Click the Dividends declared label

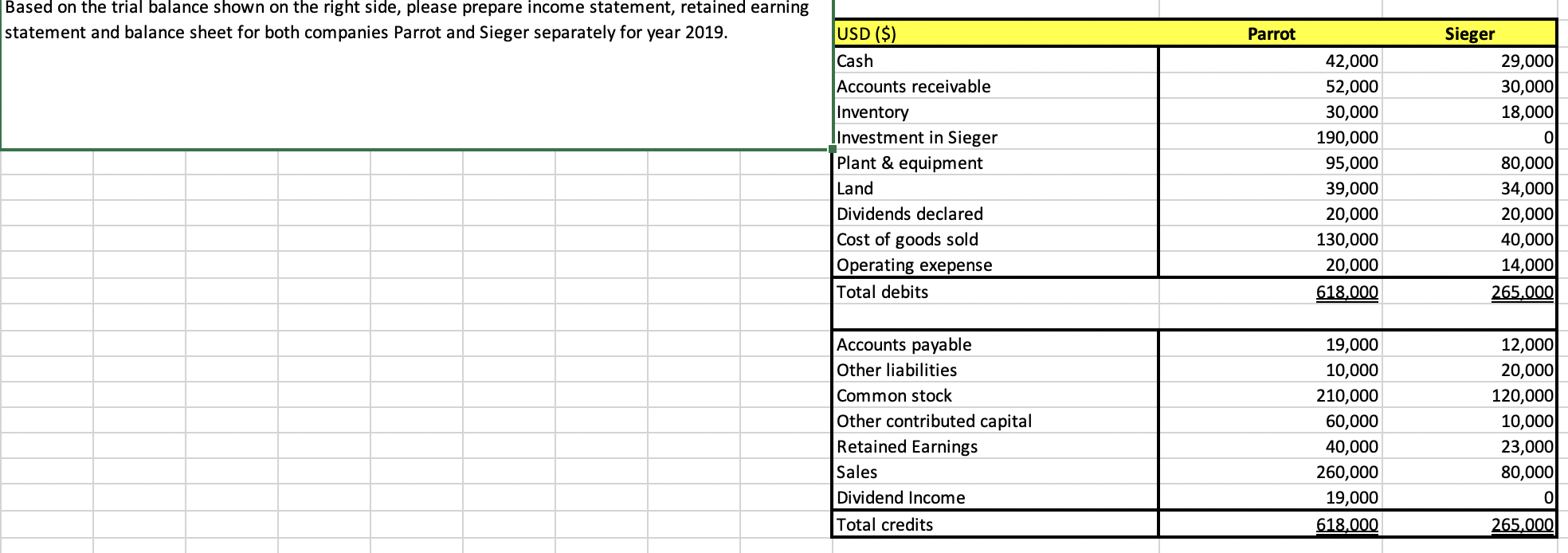tap(910, 214)
